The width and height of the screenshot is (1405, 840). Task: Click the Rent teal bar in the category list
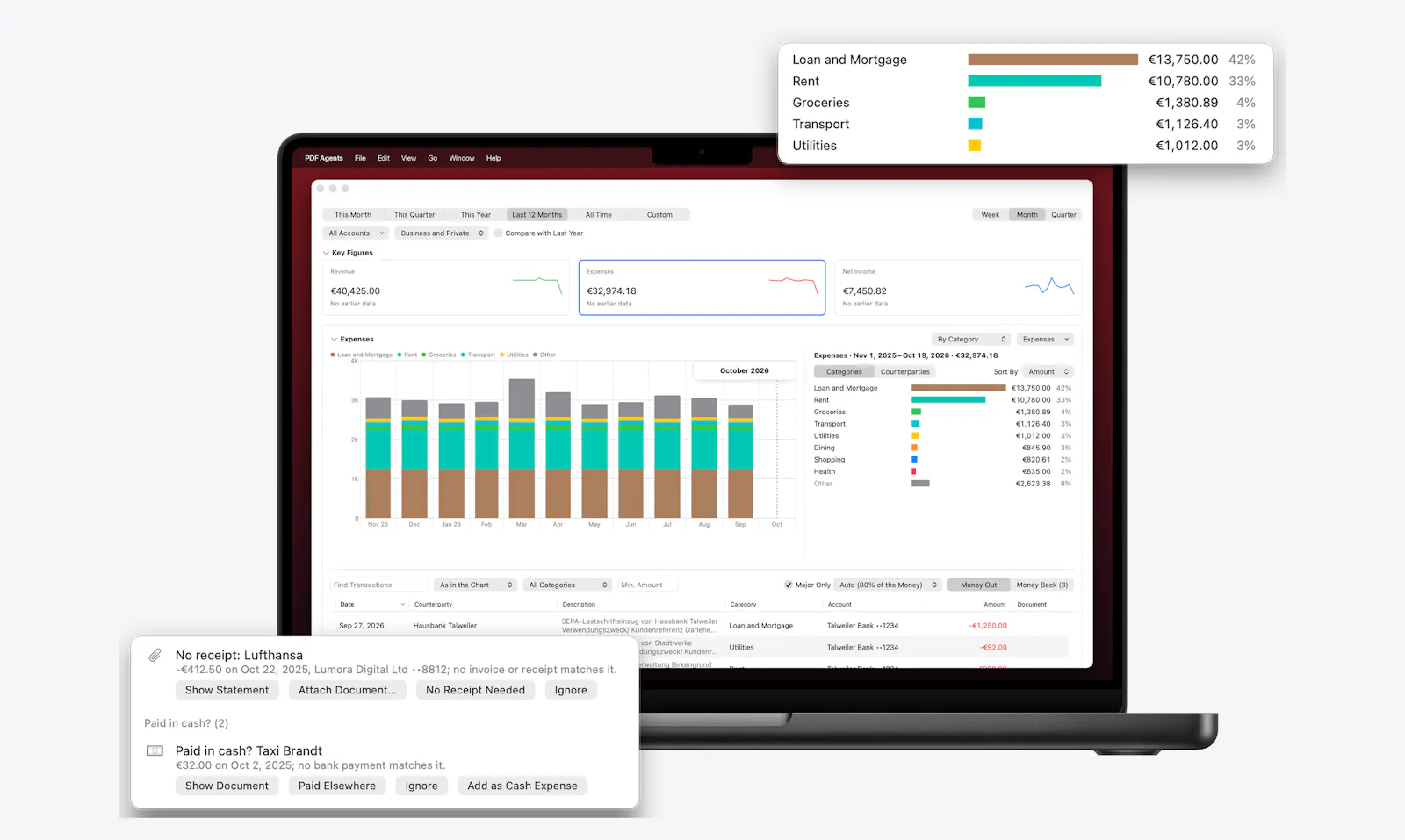[x=948, y=400]
